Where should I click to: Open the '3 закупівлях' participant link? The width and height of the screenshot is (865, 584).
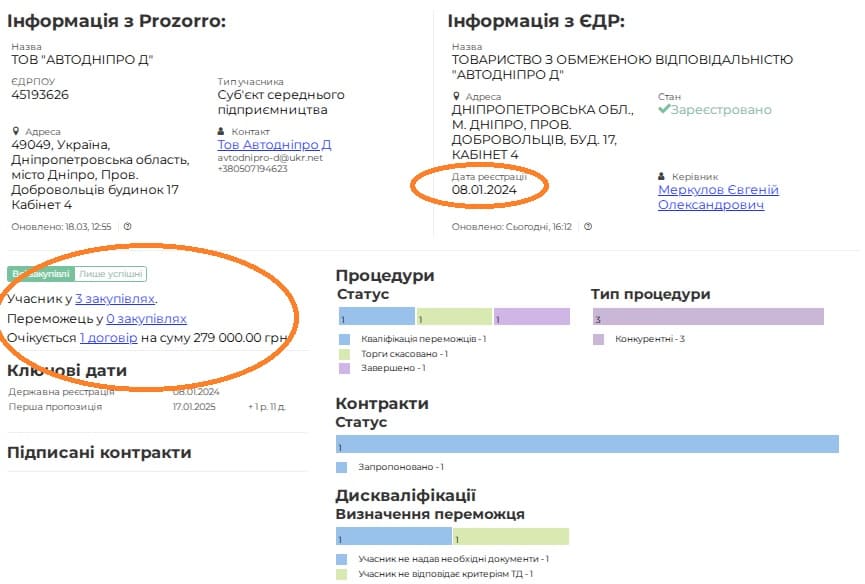pyautogui.click(x=115, y=298)
